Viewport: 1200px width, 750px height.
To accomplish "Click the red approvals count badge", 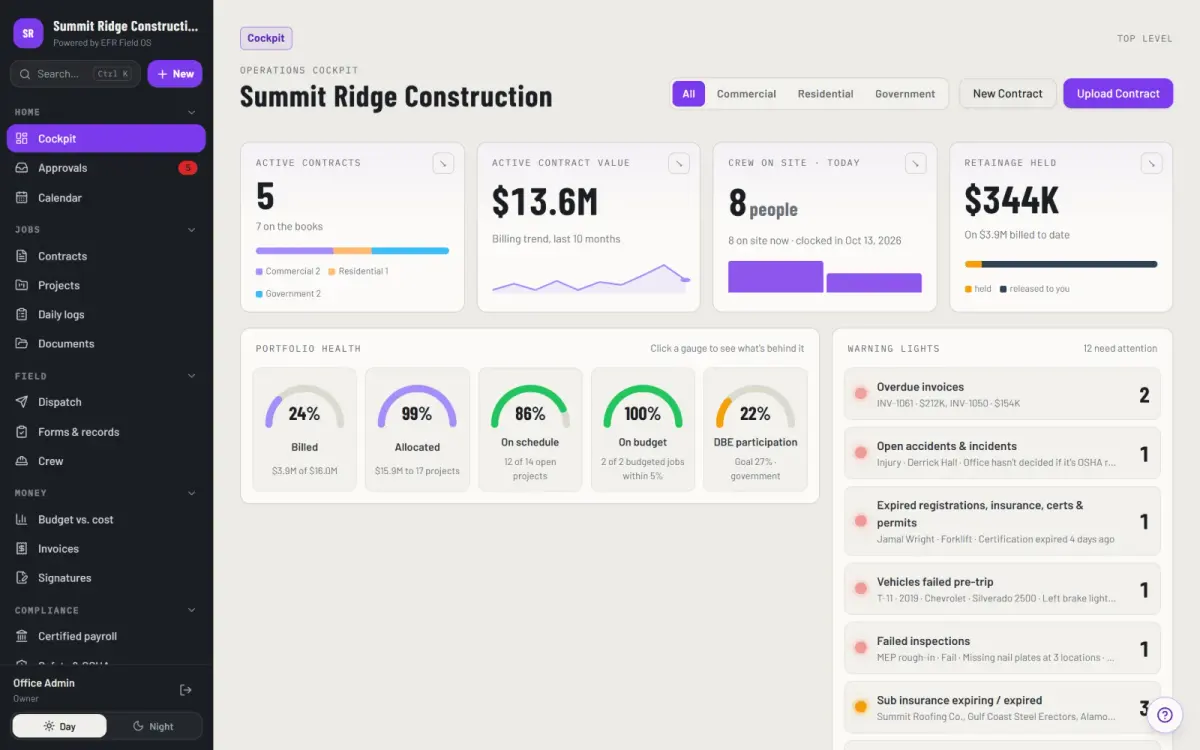I will (187, 168).
